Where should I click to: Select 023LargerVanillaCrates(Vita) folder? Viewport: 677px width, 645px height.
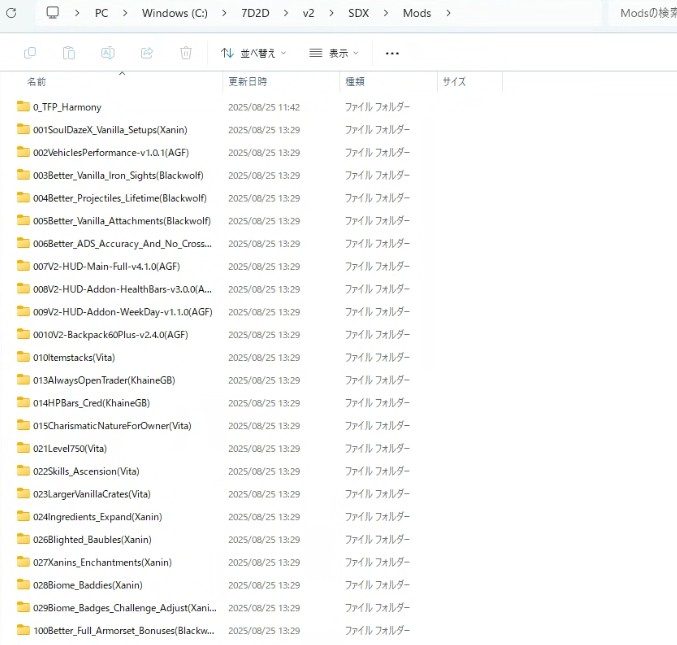(x=92, y=494)
